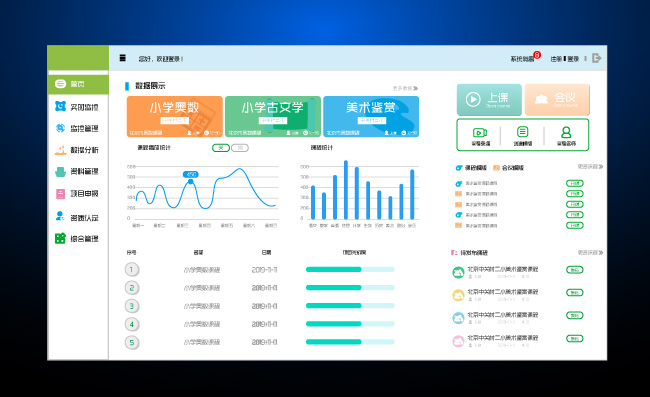This screenshot has height=397, width=650.
Task: Click the 注册 link in header
Action: click(556, 59)
